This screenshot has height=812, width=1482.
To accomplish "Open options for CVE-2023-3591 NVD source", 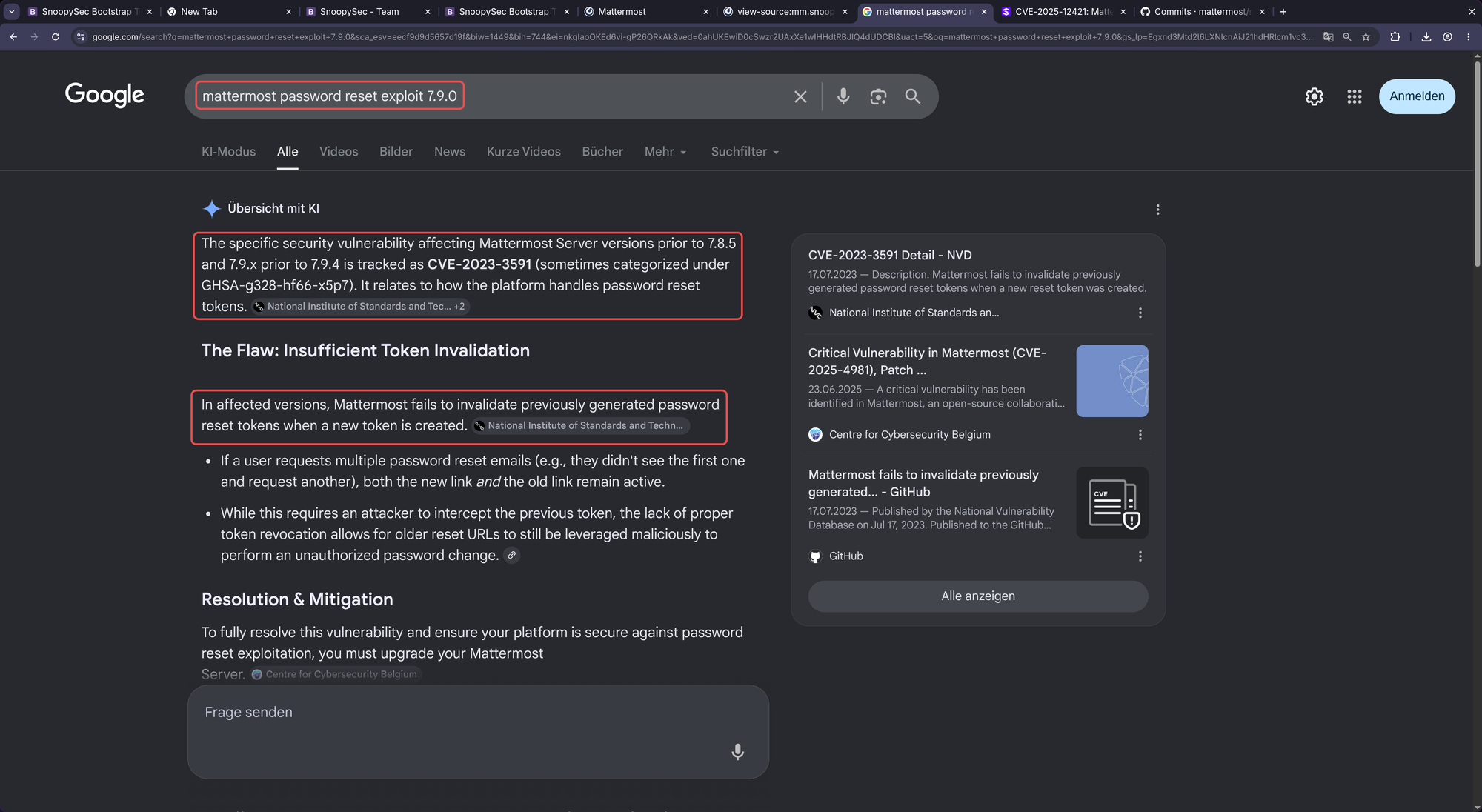I will (1140, 313).
